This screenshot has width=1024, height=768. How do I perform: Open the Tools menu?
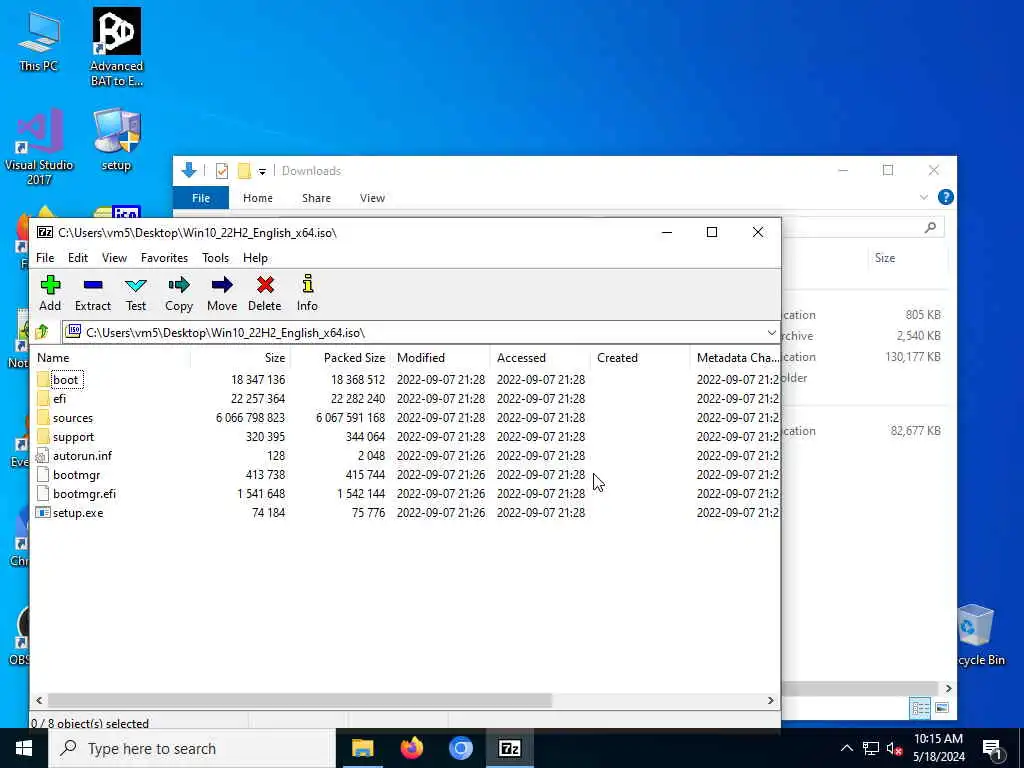(x=216, y=258)
